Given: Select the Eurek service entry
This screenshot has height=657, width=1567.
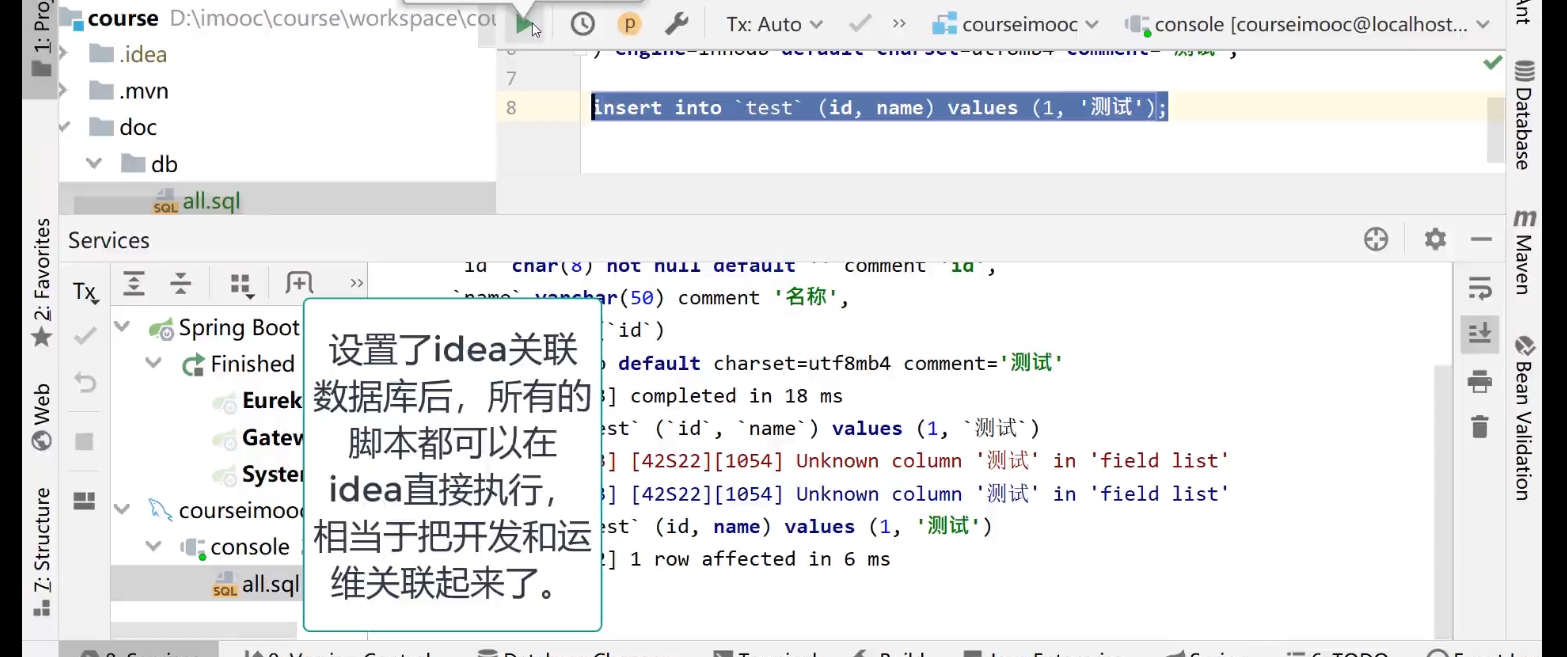Looking at the screenshot, I should (x=258, y=401).
